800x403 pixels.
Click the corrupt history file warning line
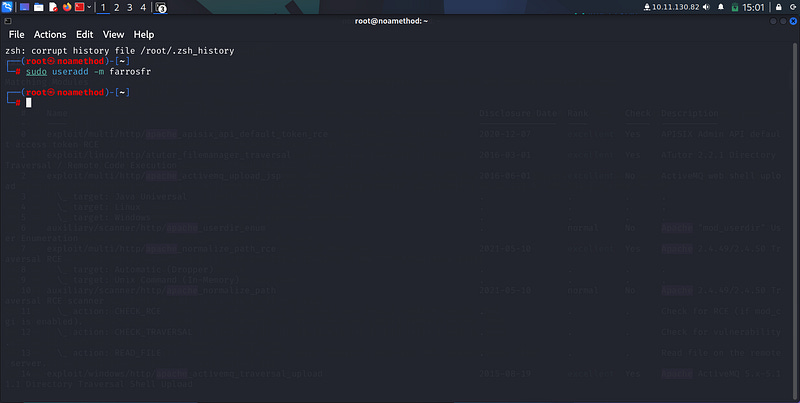(x=119, y=51)
